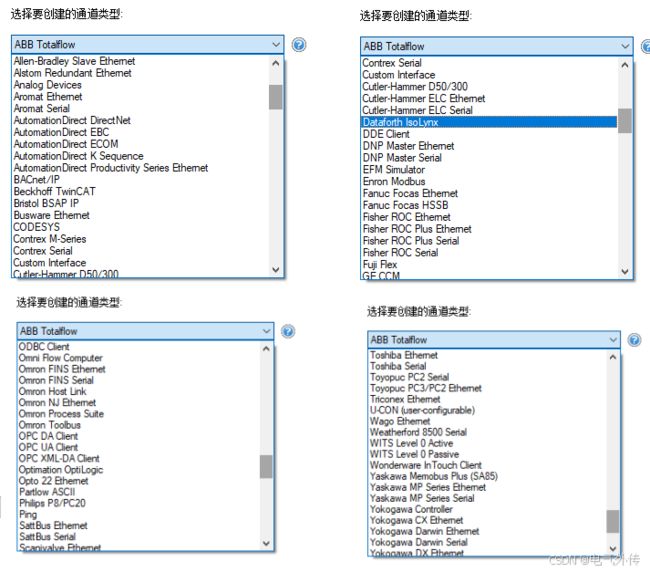Select AutomationDirect ECOM
This screenshot has height=572, width=650.
[x=66, y=144]
